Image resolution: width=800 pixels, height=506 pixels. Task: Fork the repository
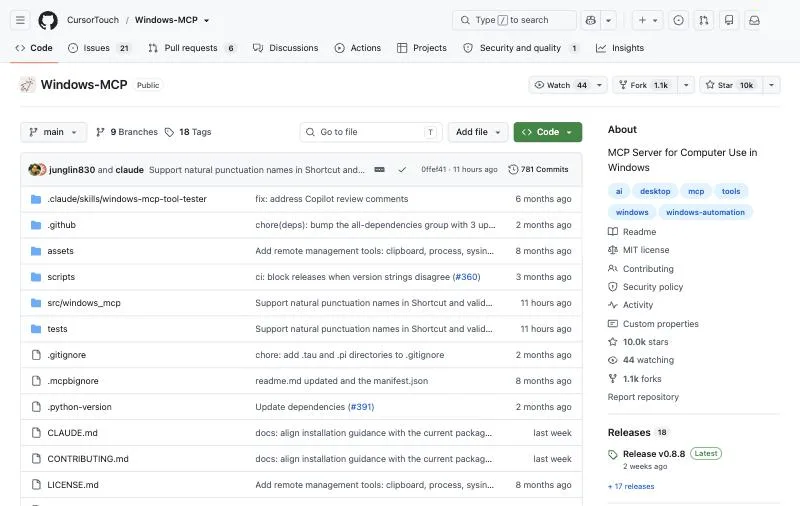[645, 85]
